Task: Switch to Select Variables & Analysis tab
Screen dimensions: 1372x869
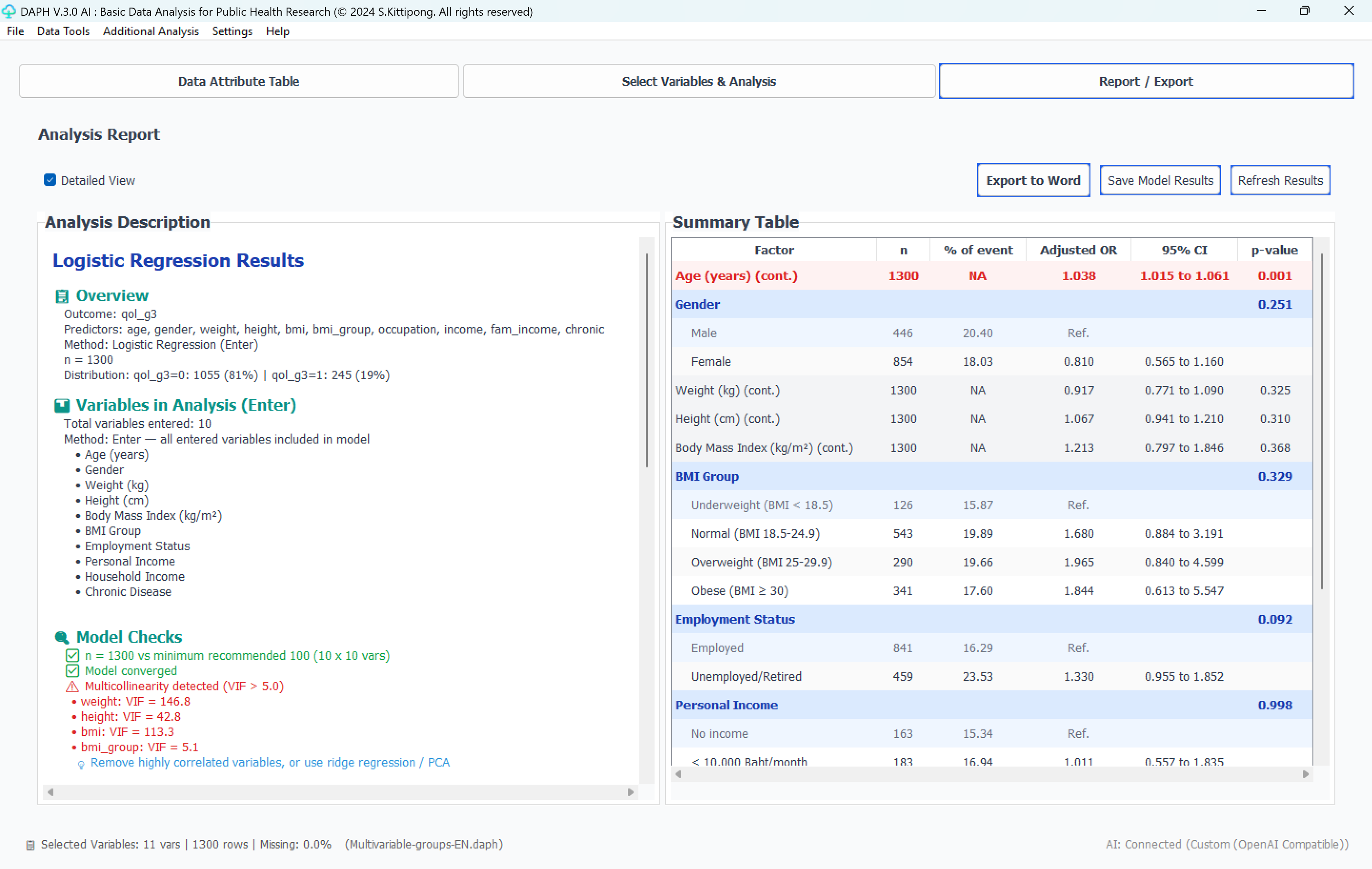Action: [x=698, y=81]
